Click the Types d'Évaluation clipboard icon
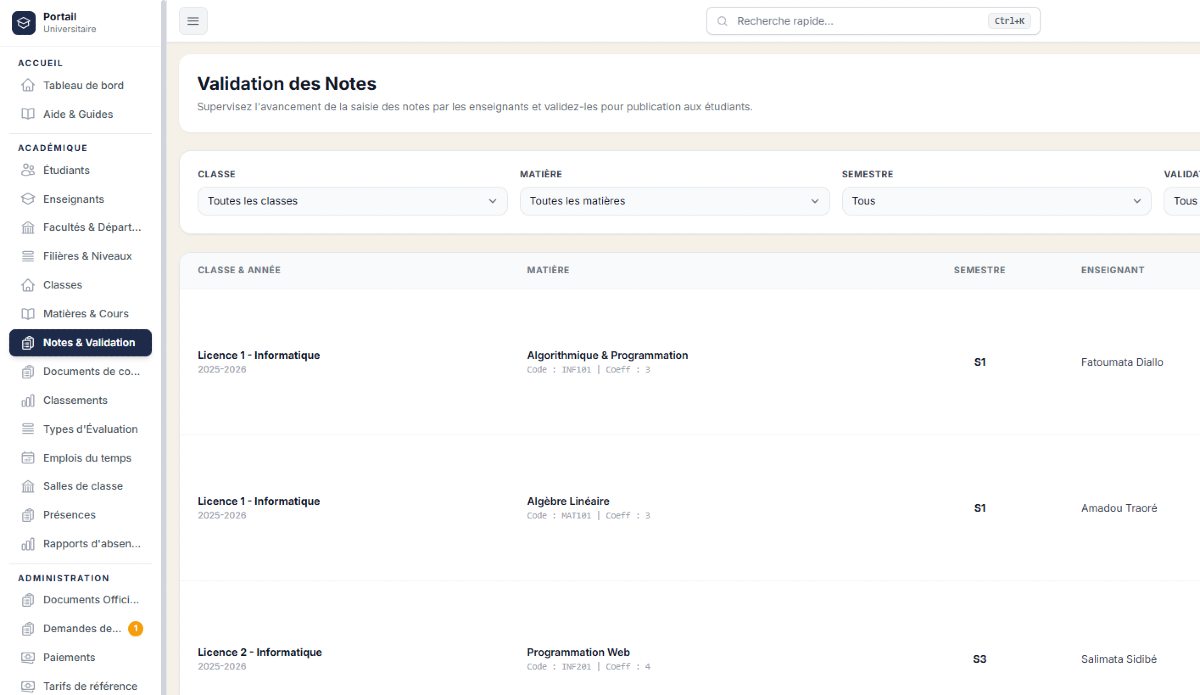The width and height of the screenshot is (1200, 695). tap(28, 429)
